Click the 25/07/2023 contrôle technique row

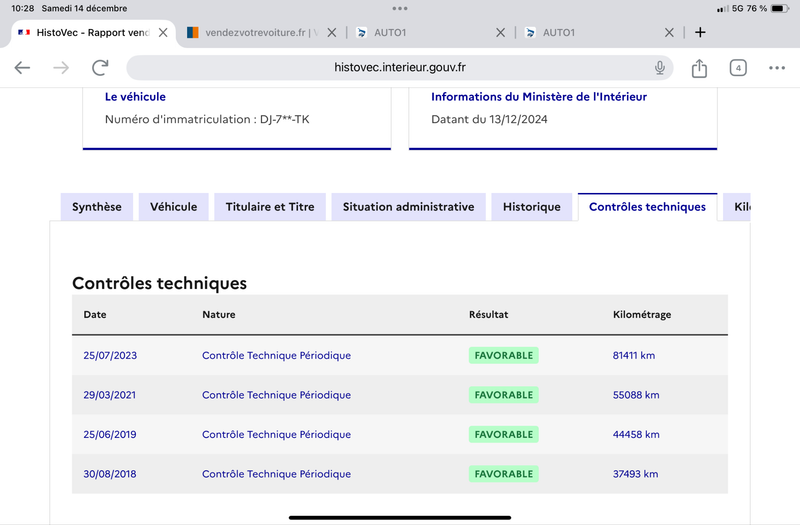coord(399,356)
